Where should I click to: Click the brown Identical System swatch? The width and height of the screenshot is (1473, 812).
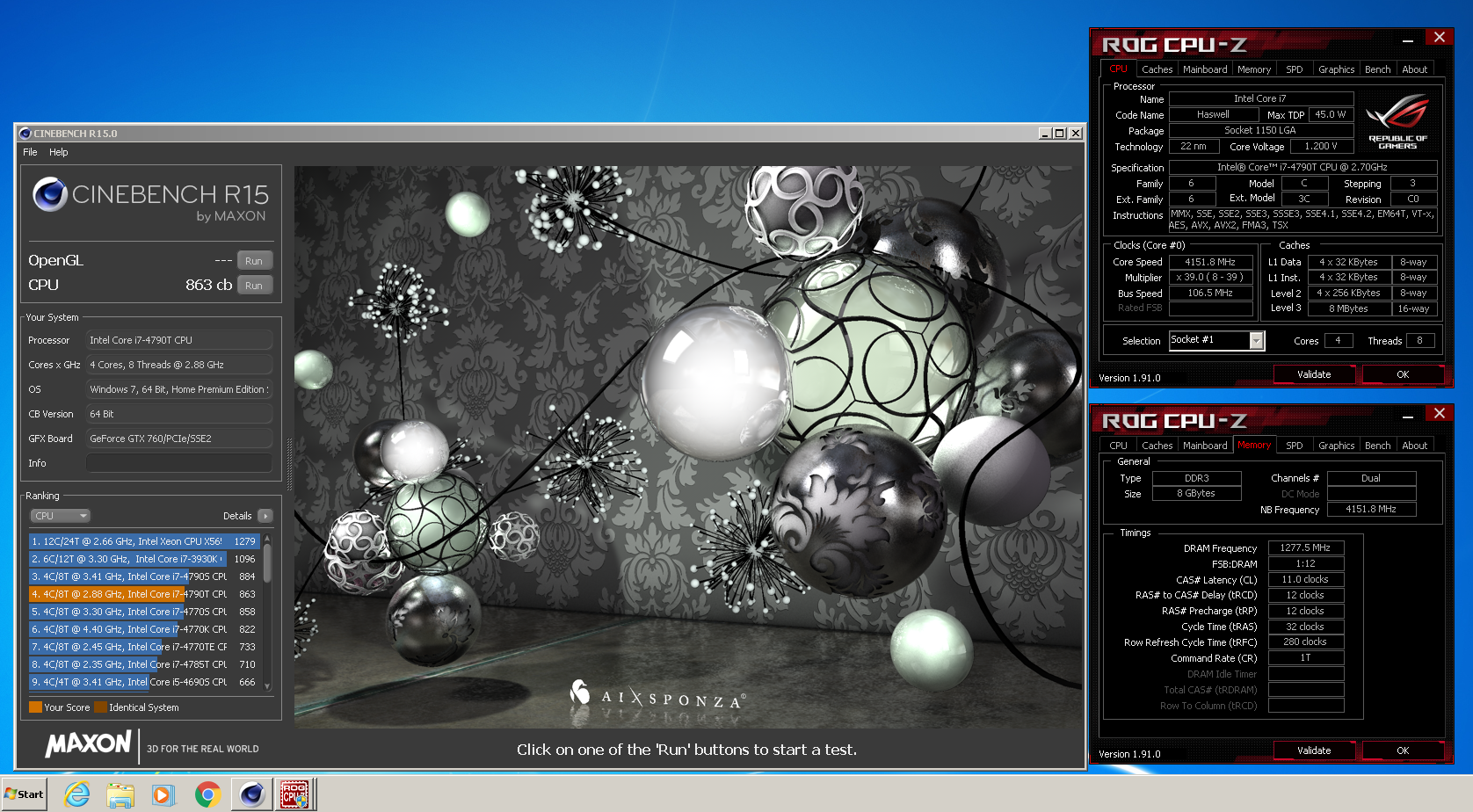(100, 707)
